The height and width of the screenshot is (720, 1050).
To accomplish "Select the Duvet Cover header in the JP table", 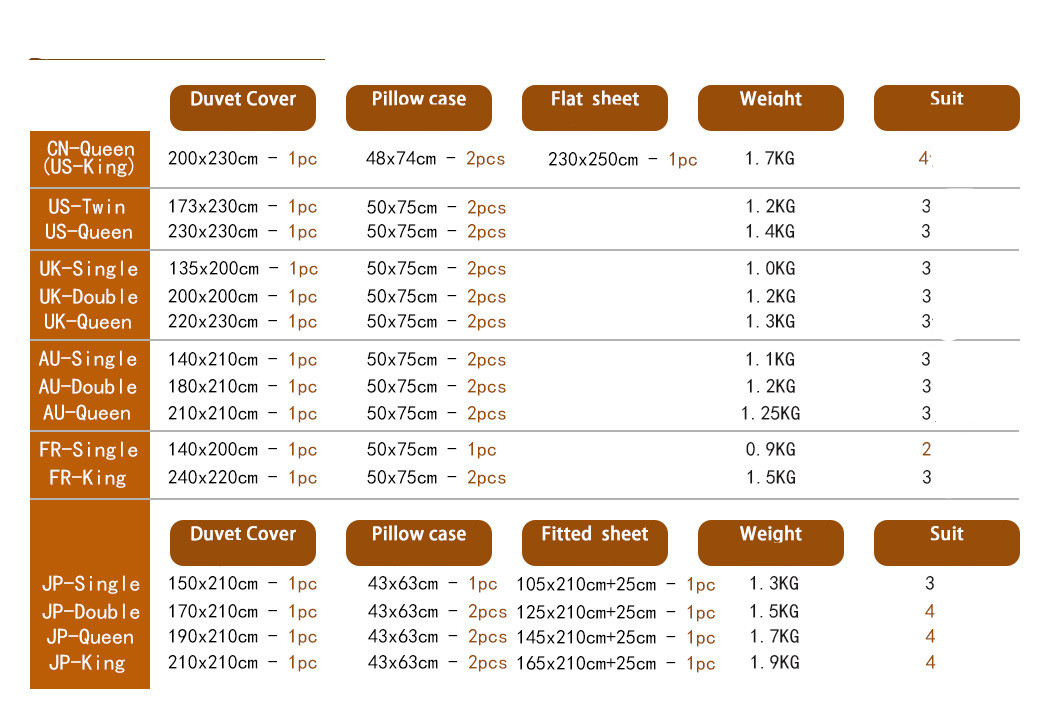I will [243, 541].
